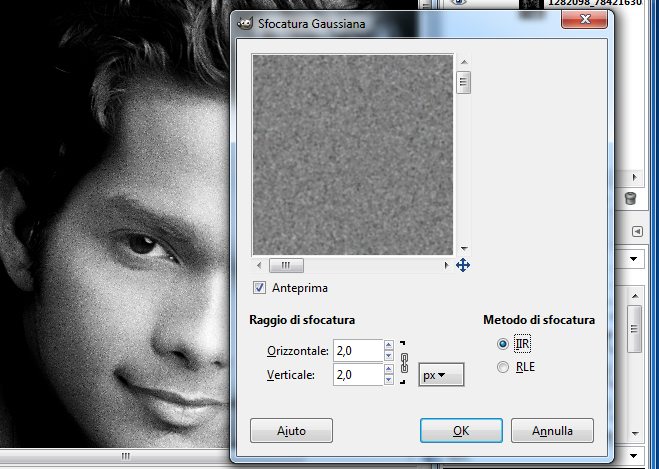Open the dropdown in the right dock panel
Screen dimensions: 659x469
pos(636,259)
